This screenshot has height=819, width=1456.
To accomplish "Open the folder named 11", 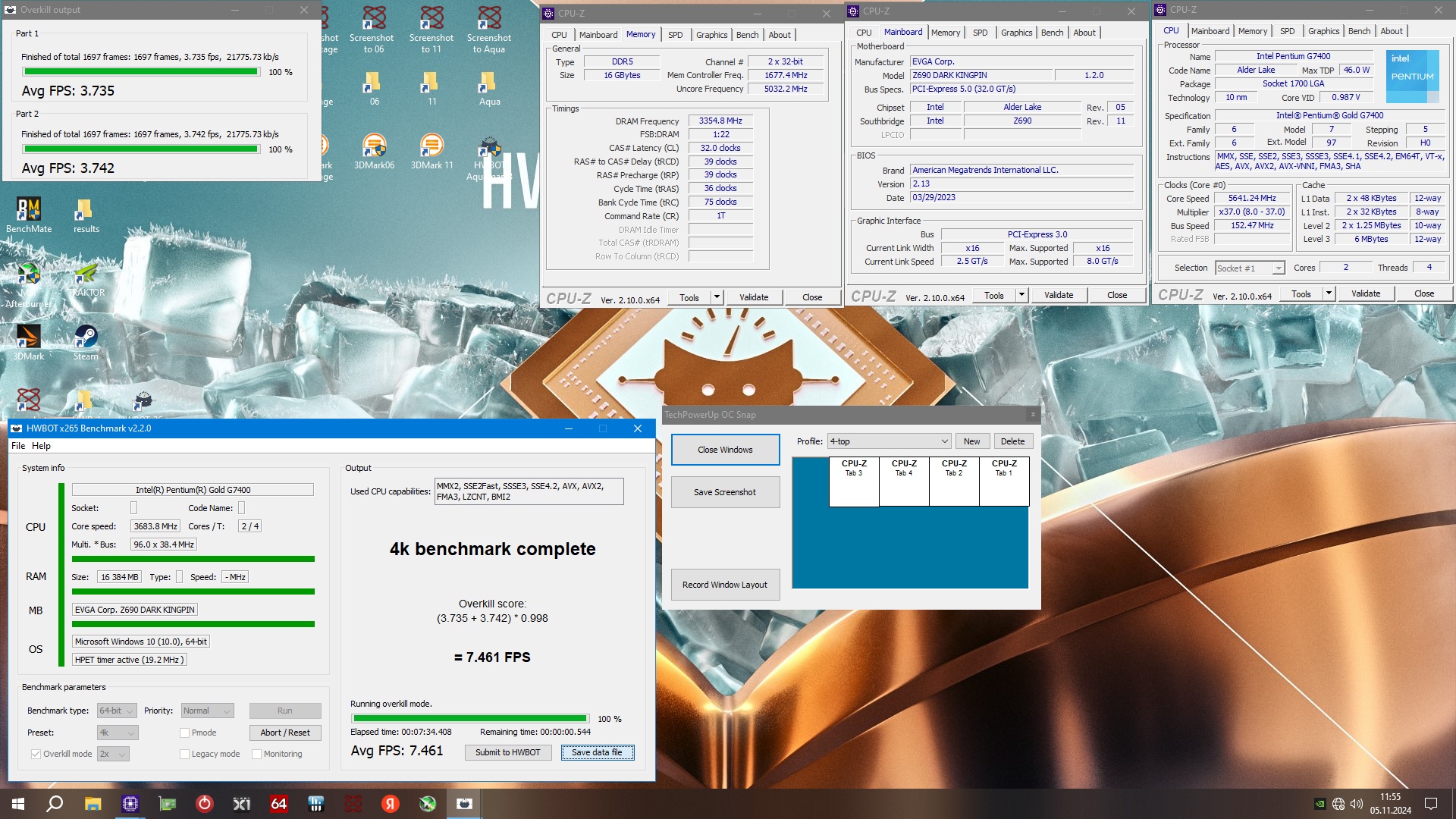I will (431, 88).
